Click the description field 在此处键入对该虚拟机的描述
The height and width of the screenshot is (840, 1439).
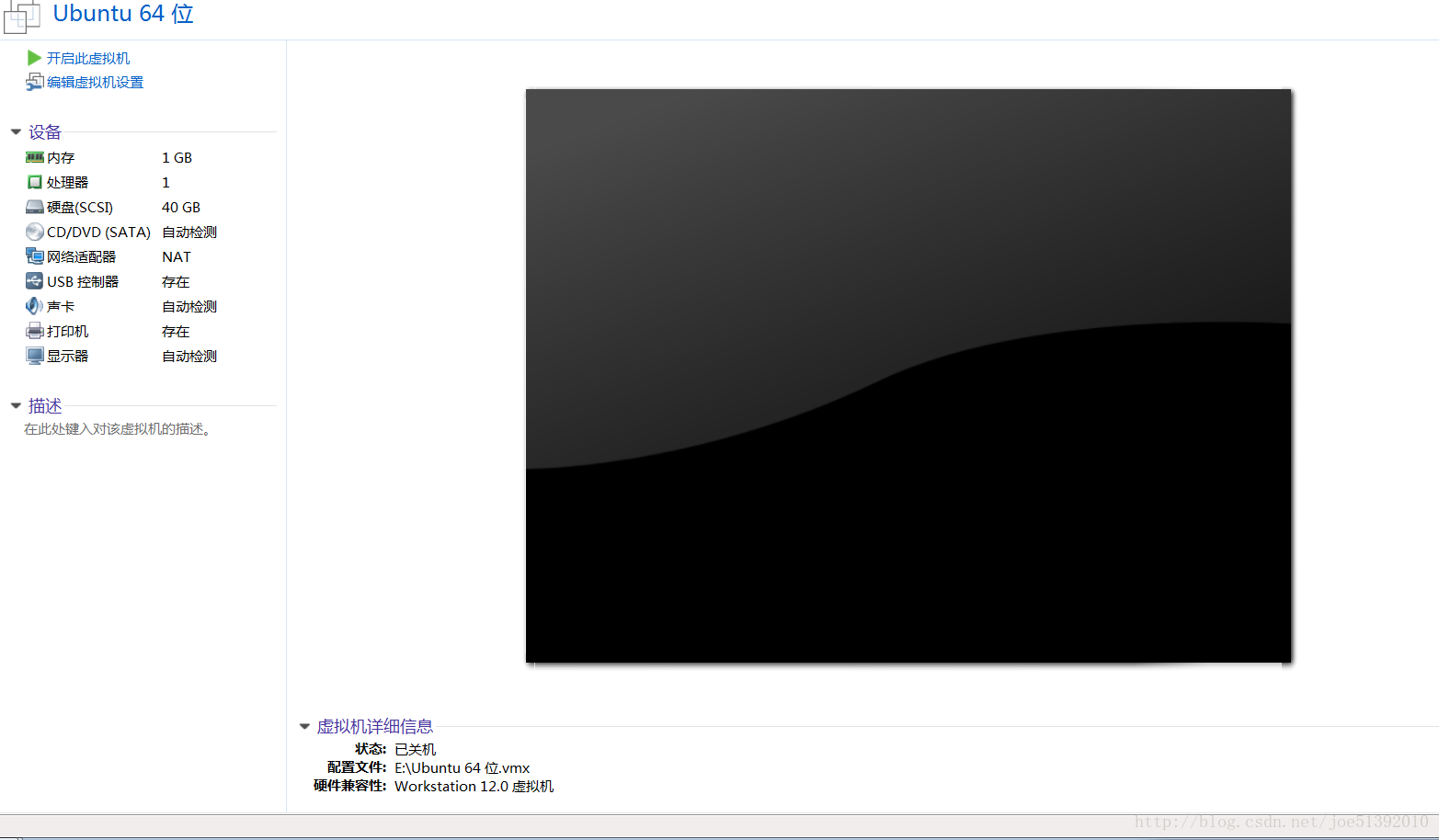(118, 429)
